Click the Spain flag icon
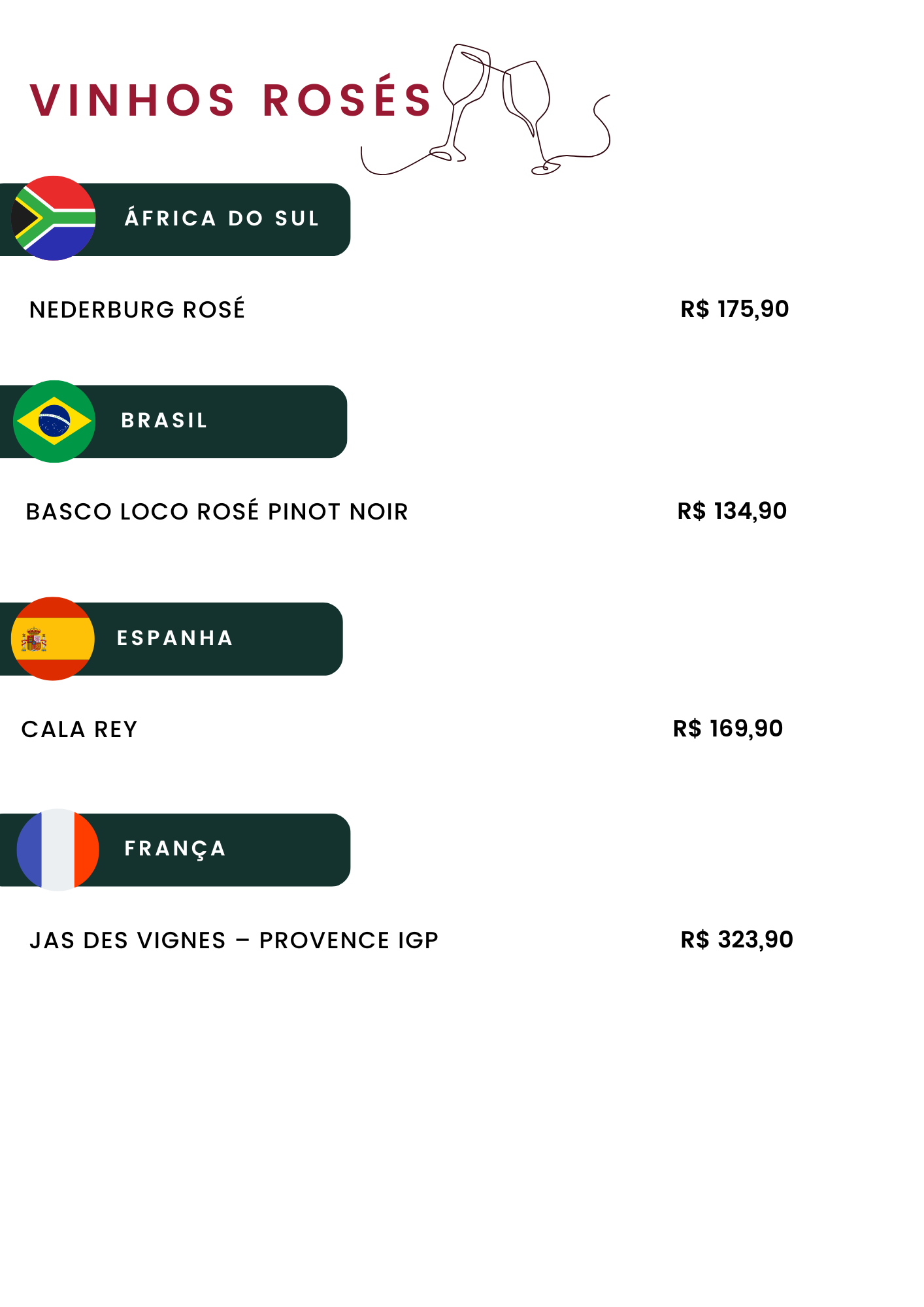924x1307 pixels. coord(53,638)
